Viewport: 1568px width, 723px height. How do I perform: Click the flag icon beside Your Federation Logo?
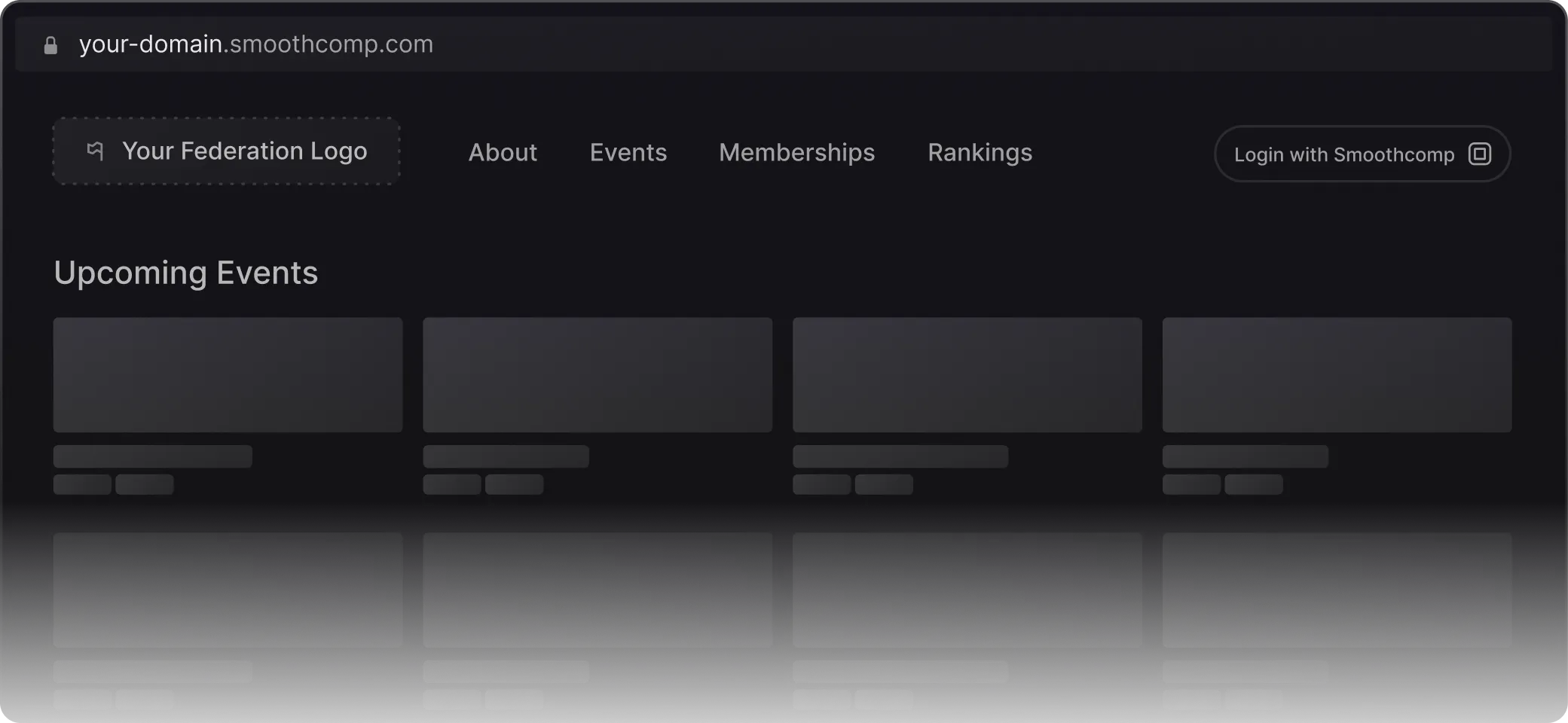point(95,151)
